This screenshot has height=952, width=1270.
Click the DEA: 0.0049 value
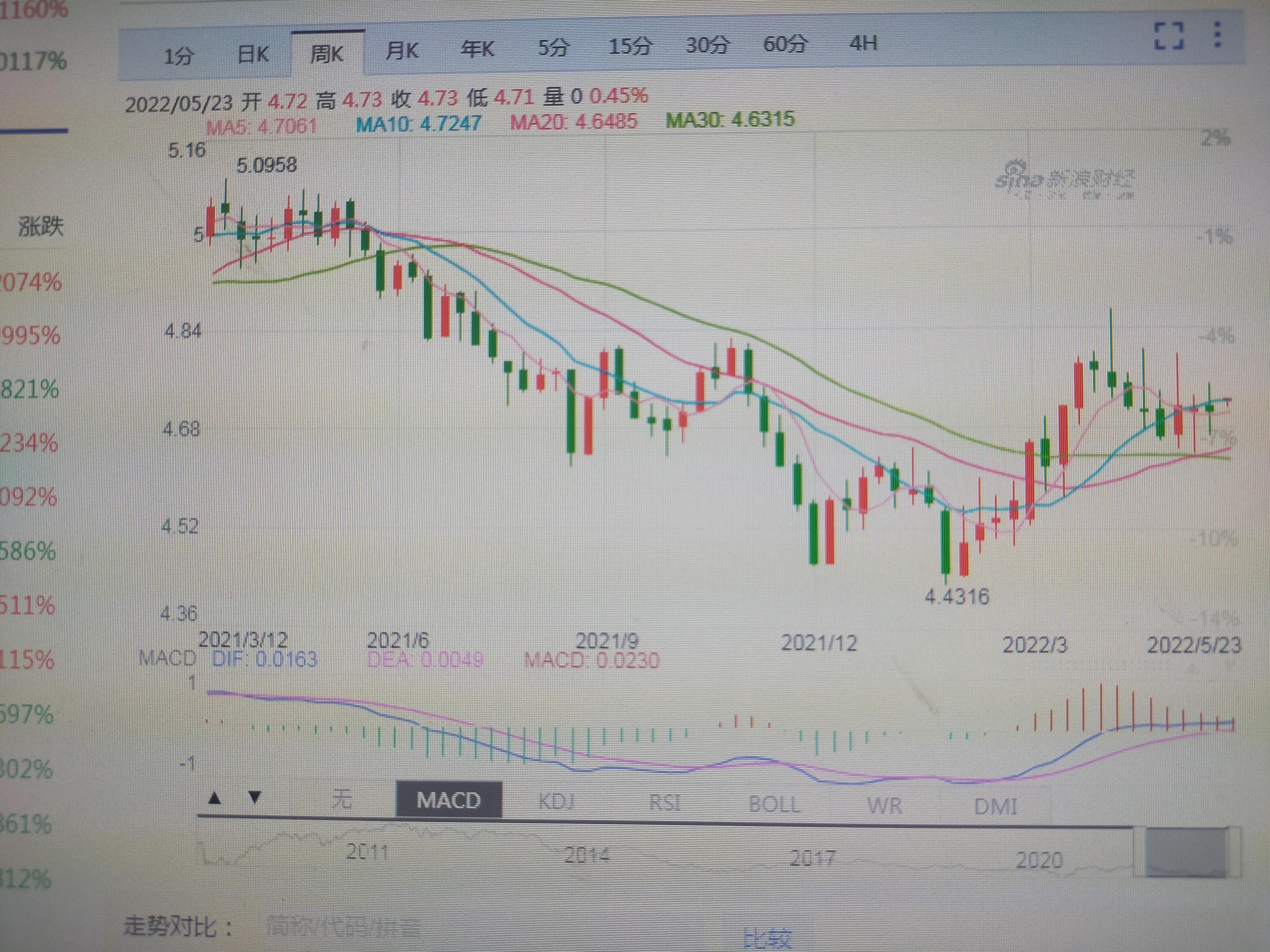click(425, 660)
